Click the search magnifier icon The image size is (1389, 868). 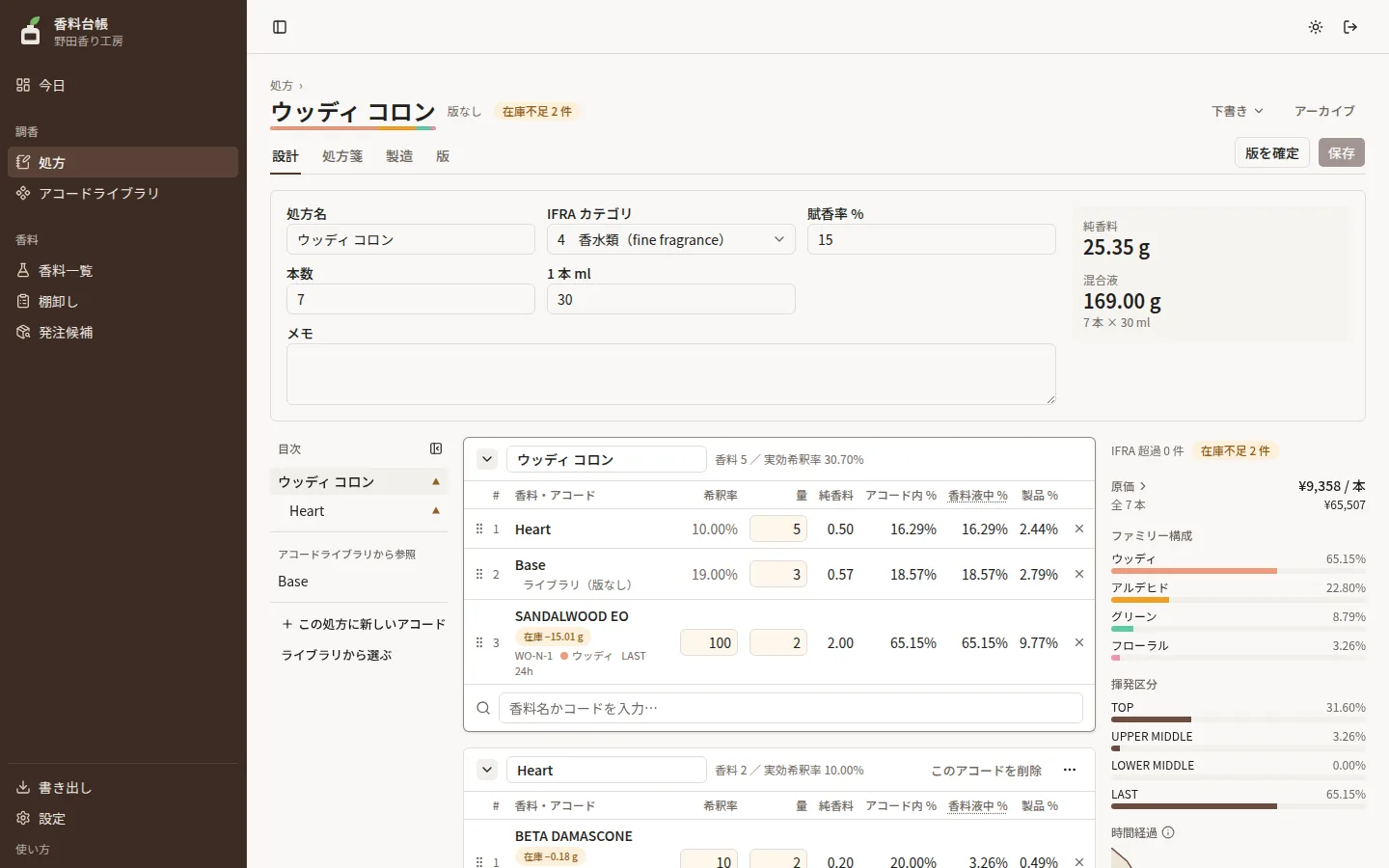coord(483,708)
